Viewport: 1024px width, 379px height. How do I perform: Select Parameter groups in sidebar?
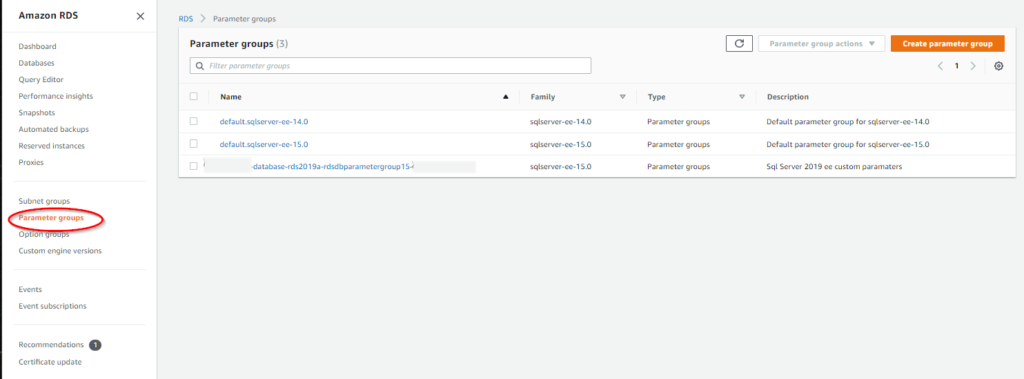[51, 218]
